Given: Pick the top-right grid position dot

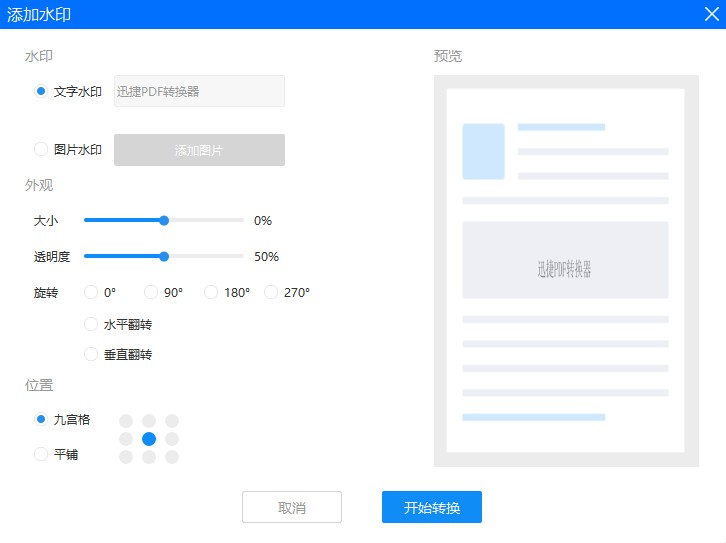Looking at the screenshot, I should coord(172,421).
